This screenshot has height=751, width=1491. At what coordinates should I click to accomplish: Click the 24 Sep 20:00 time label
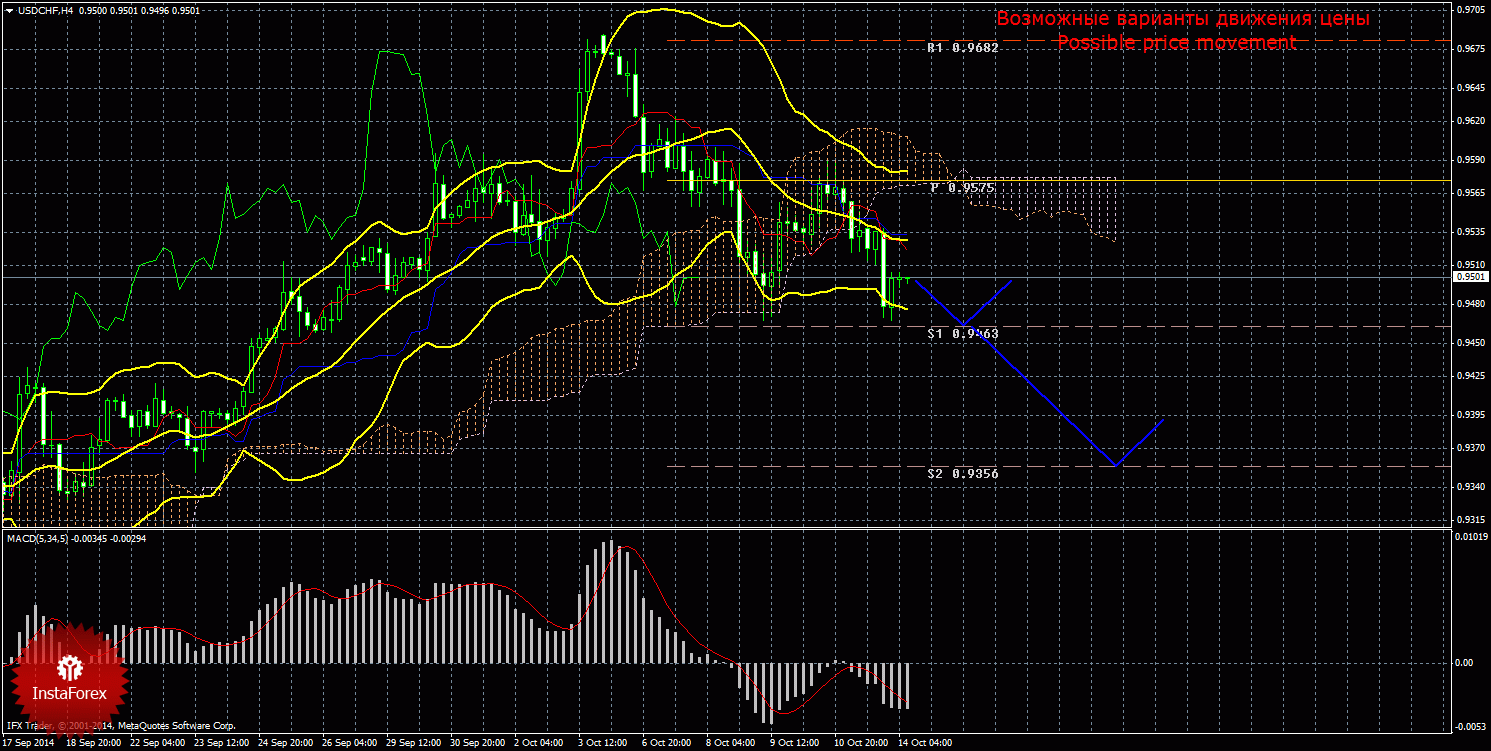coord(285,743)
